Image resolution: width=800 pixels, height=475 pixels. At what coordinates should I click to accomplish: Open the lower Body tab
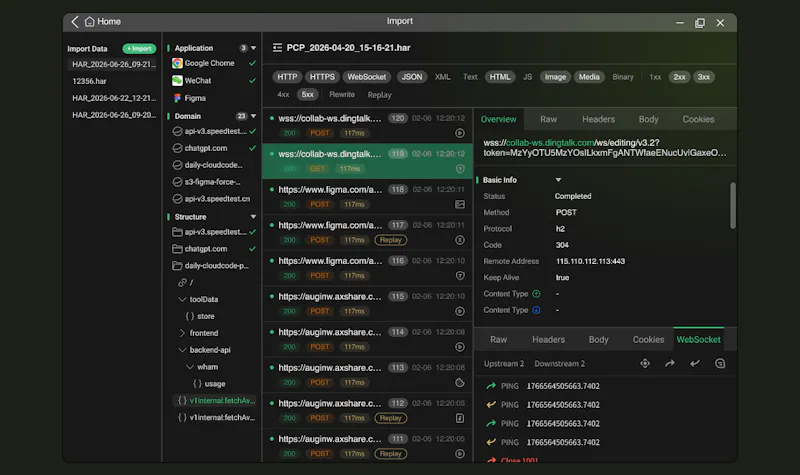click(598, 340)
